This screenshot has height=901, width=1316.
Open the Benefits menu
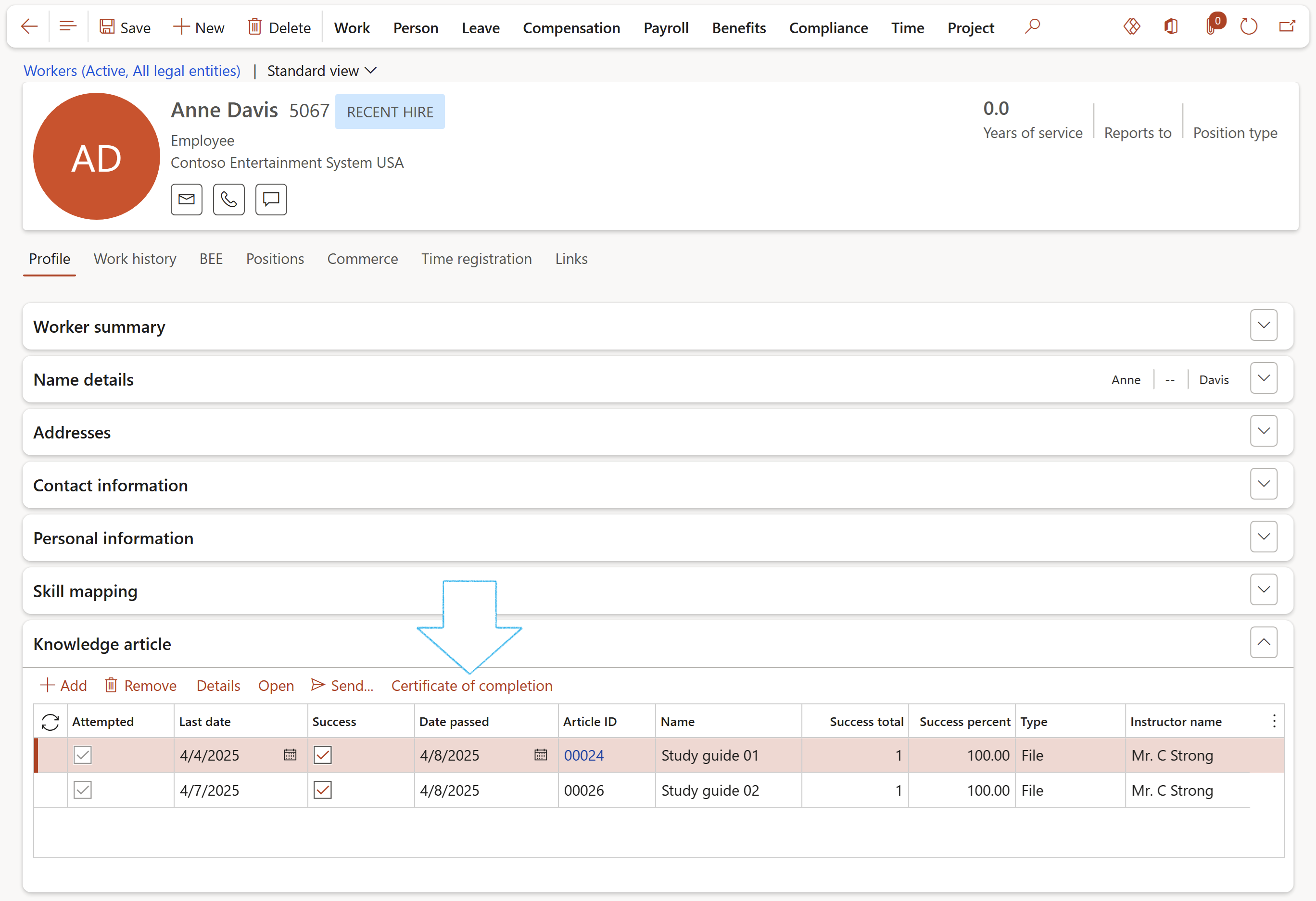point(738,28)
